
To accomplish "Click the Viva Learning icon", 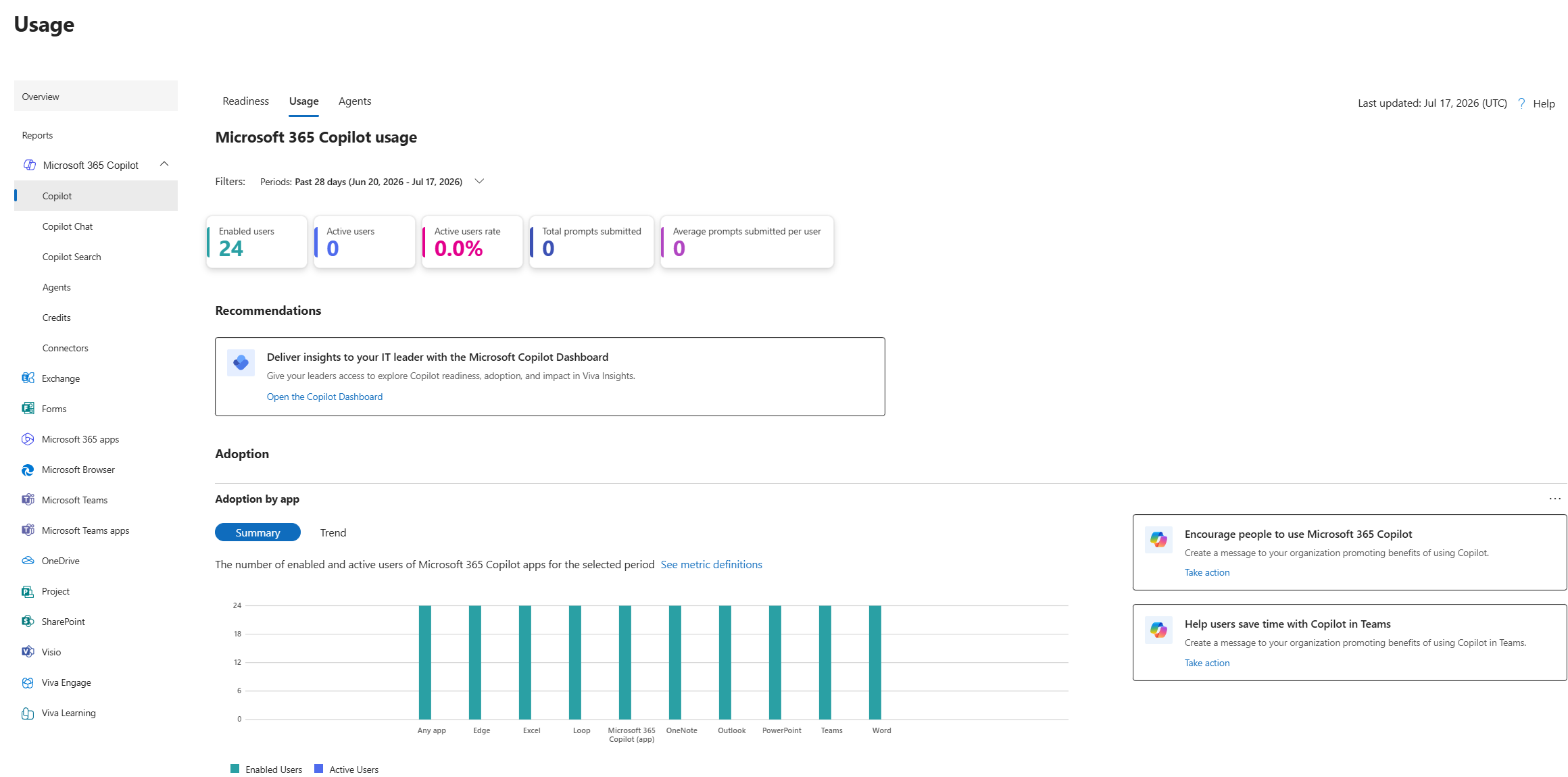I will (x=28, y=713).
